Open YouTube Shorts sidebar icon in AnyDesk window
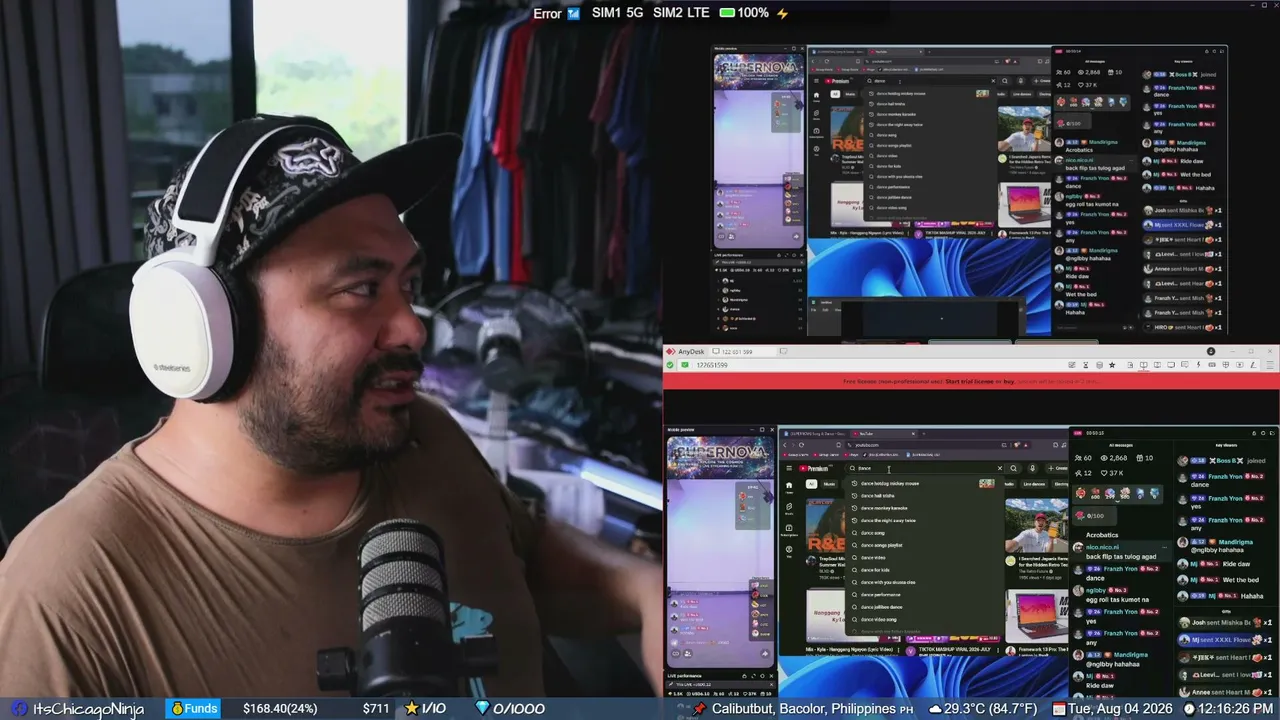 tap(789, 509)
